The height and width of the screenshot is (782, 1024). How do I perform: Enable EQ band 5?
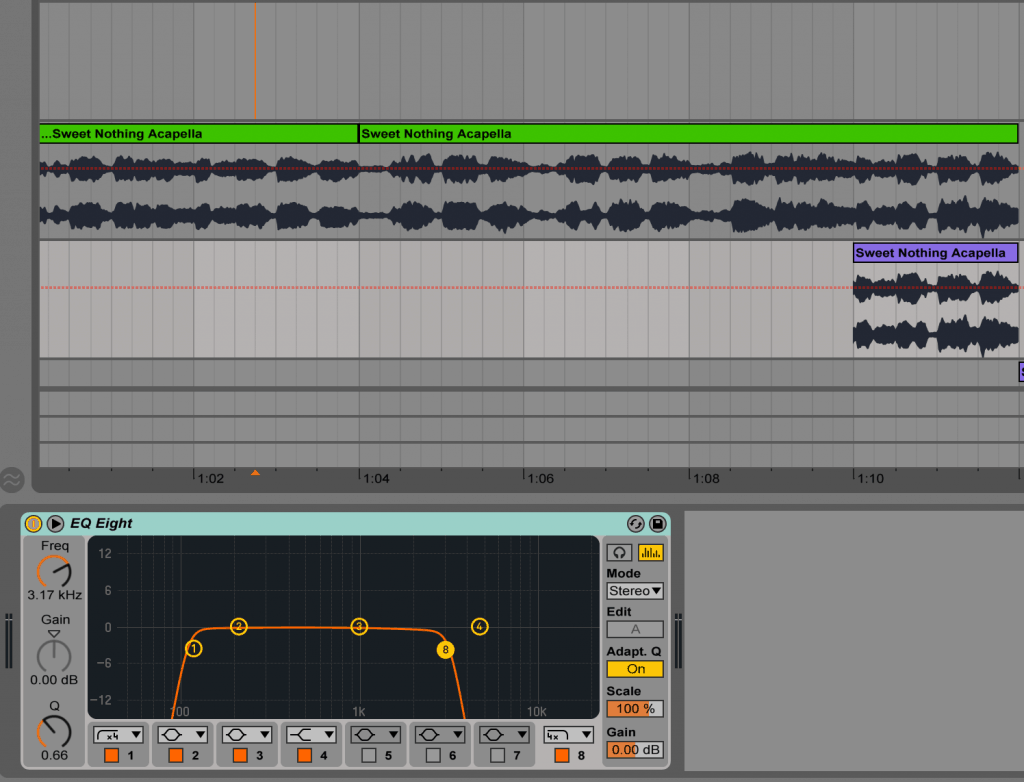click(x=369, y=755)
